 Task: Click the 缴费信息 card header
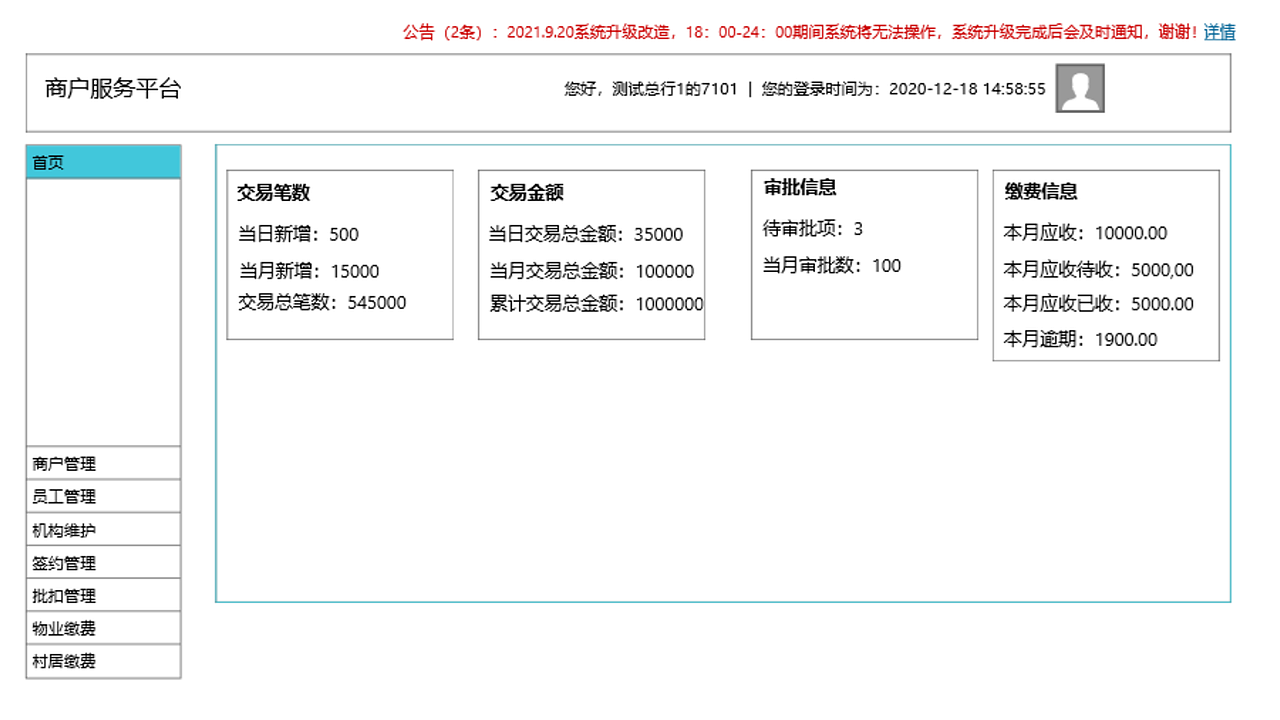[x=1040, y=192]
